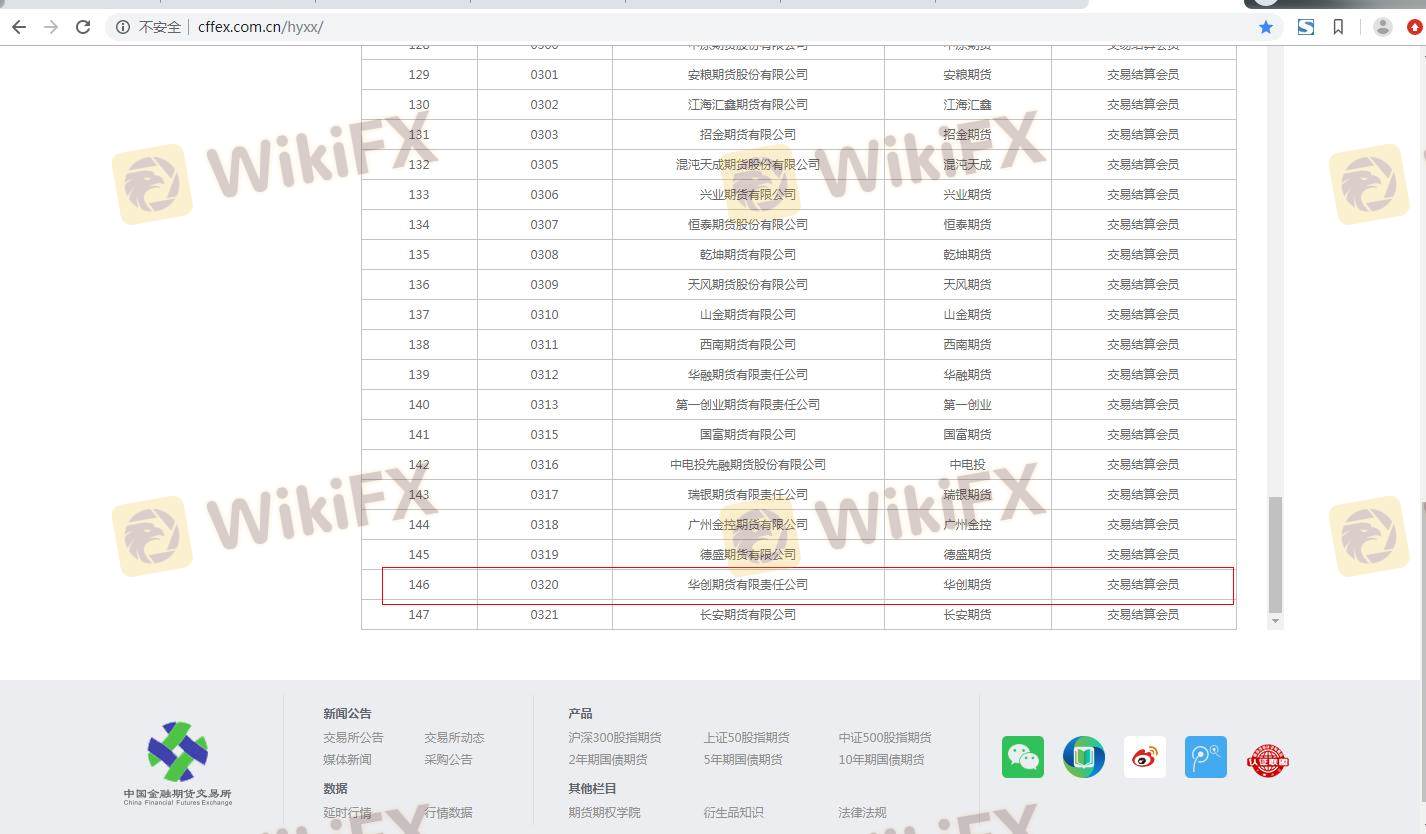Click the 其他栏目 footer heading
The width and height of the screenshot is (1426, 834).
click(x=592, y=788)
